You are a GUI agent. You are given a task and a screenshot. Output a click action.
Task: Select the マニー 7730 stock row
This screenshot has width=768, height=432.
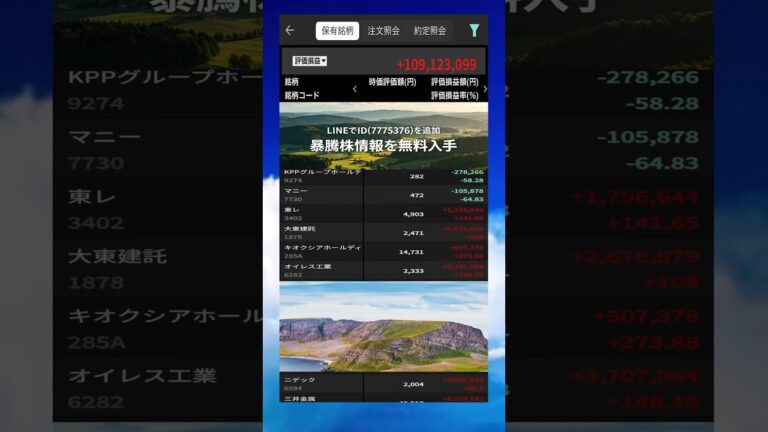(383, 195)
